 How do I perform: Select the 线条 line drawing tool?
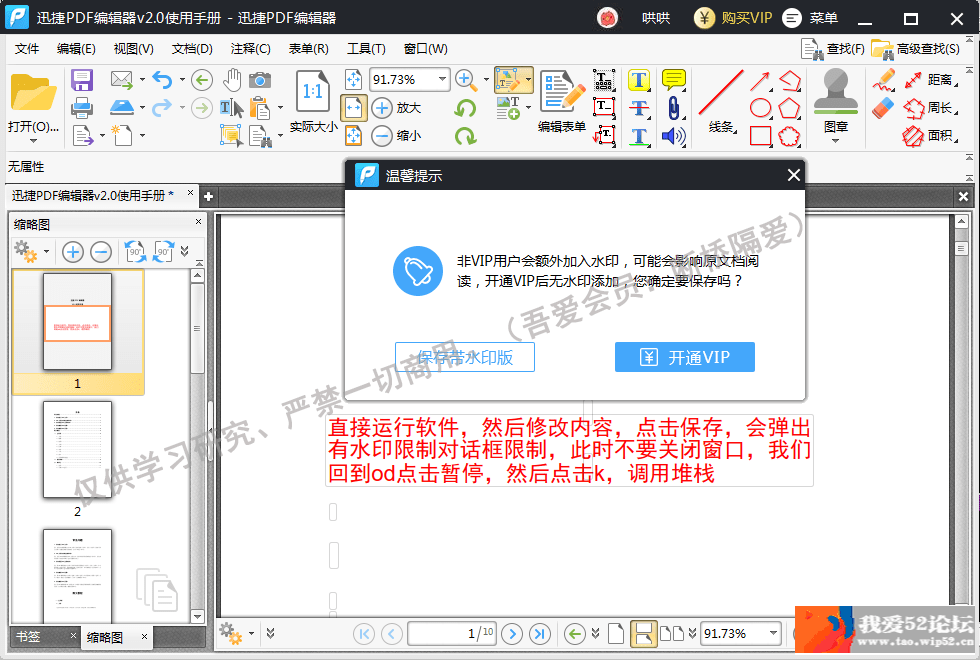click(721, 101)
